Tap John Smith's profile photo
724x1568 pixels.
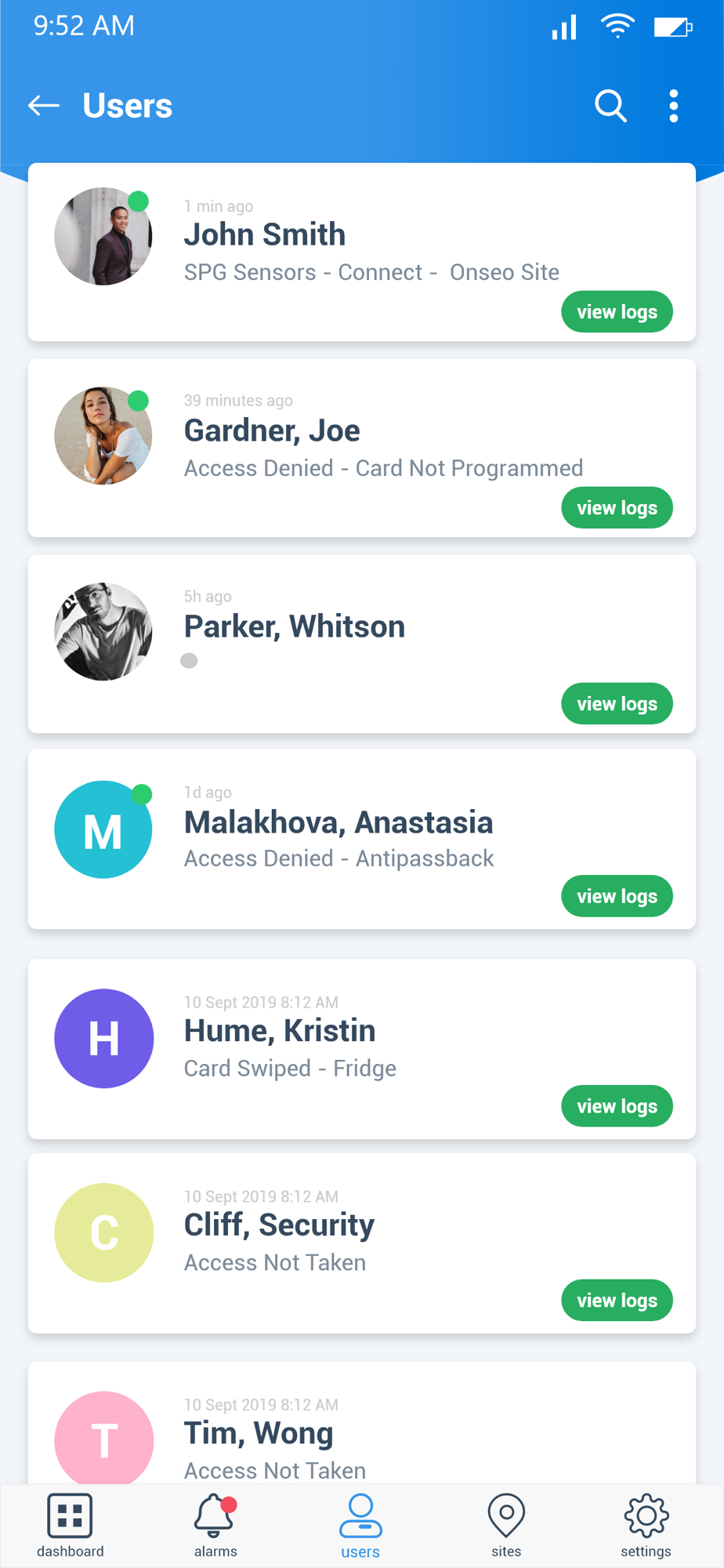(103, 236)
